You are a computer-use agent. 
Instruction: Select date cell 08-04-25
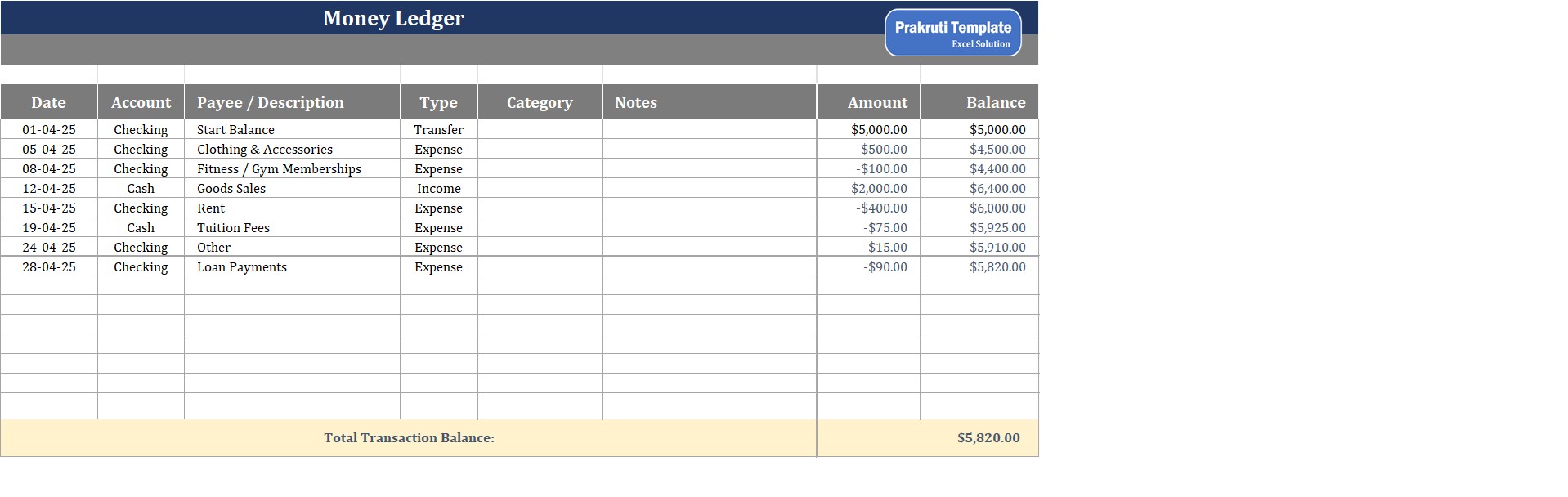(x=49, y=168)
